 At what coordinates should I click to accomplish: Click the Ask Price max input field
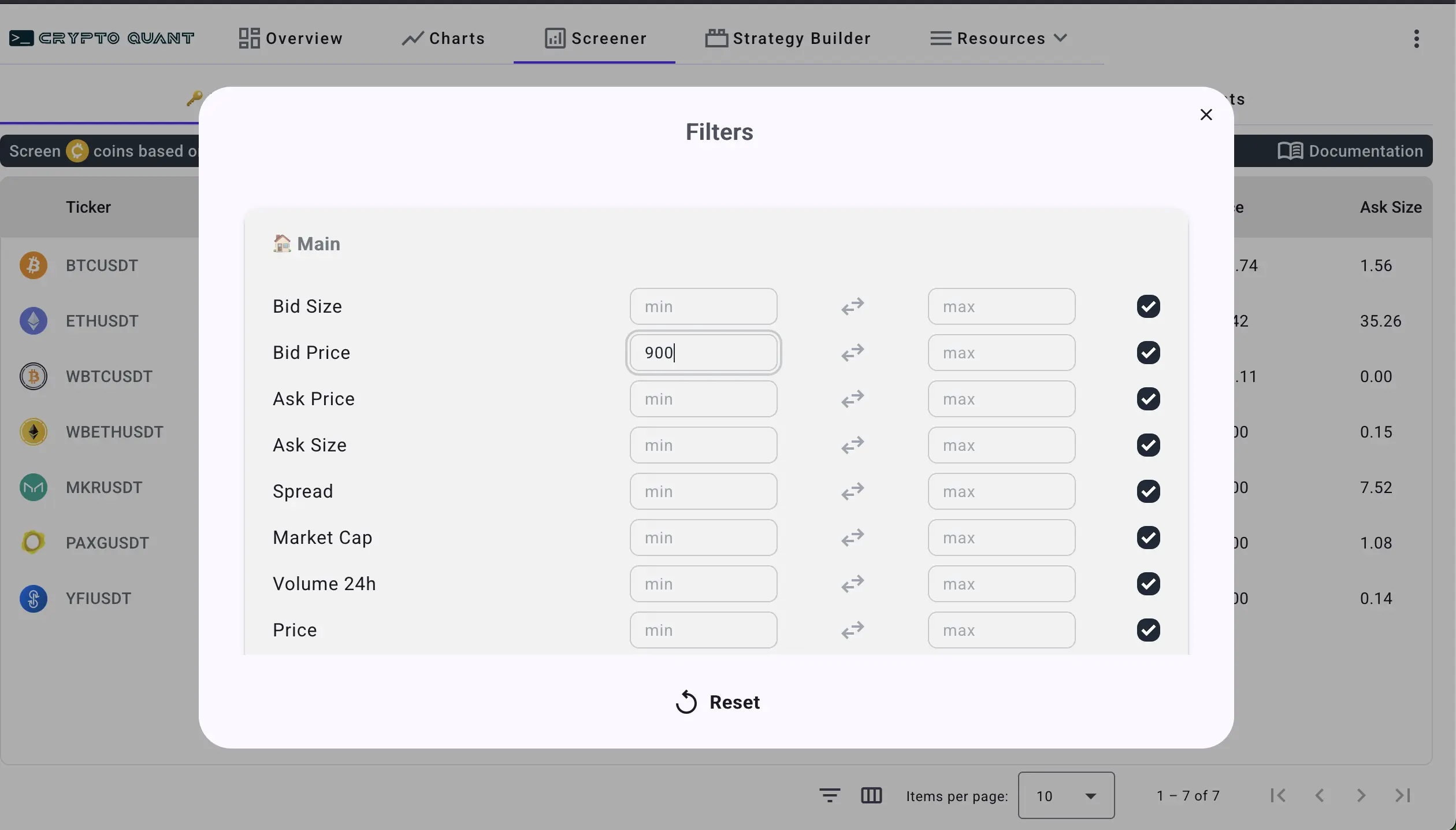tap(1001, 399)
